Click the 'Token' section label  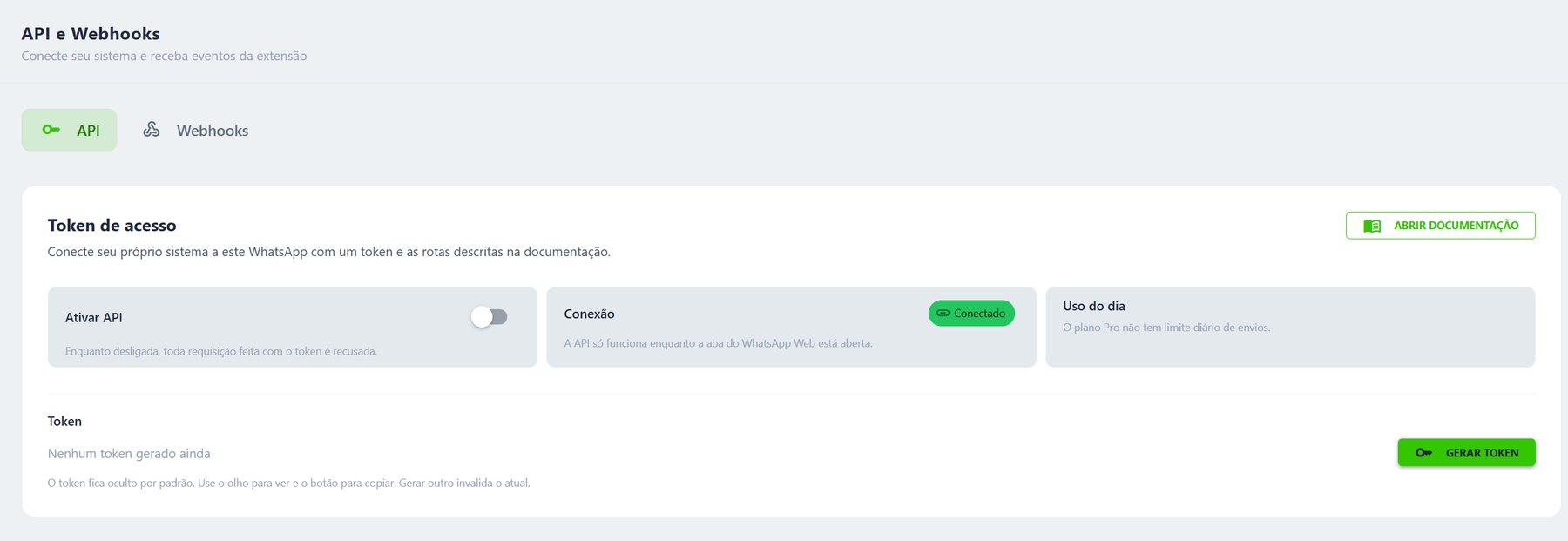tap(64, 422)
